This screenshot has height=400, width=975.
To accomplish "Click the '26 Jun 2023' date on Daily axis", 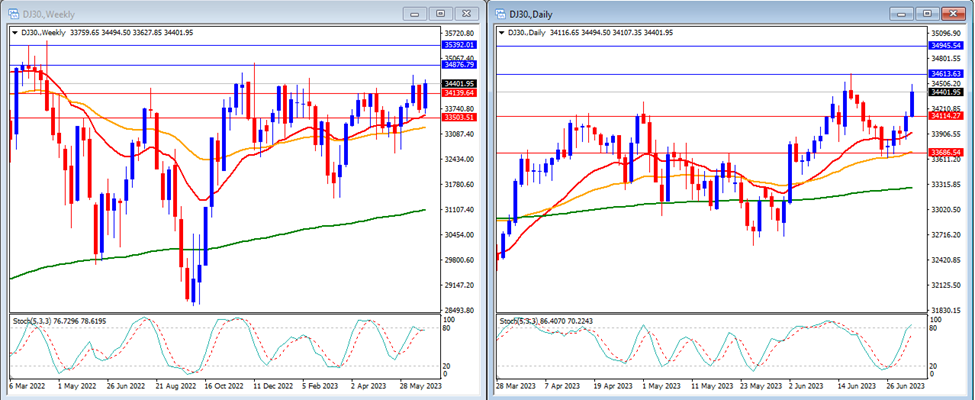I will point(908,387).
